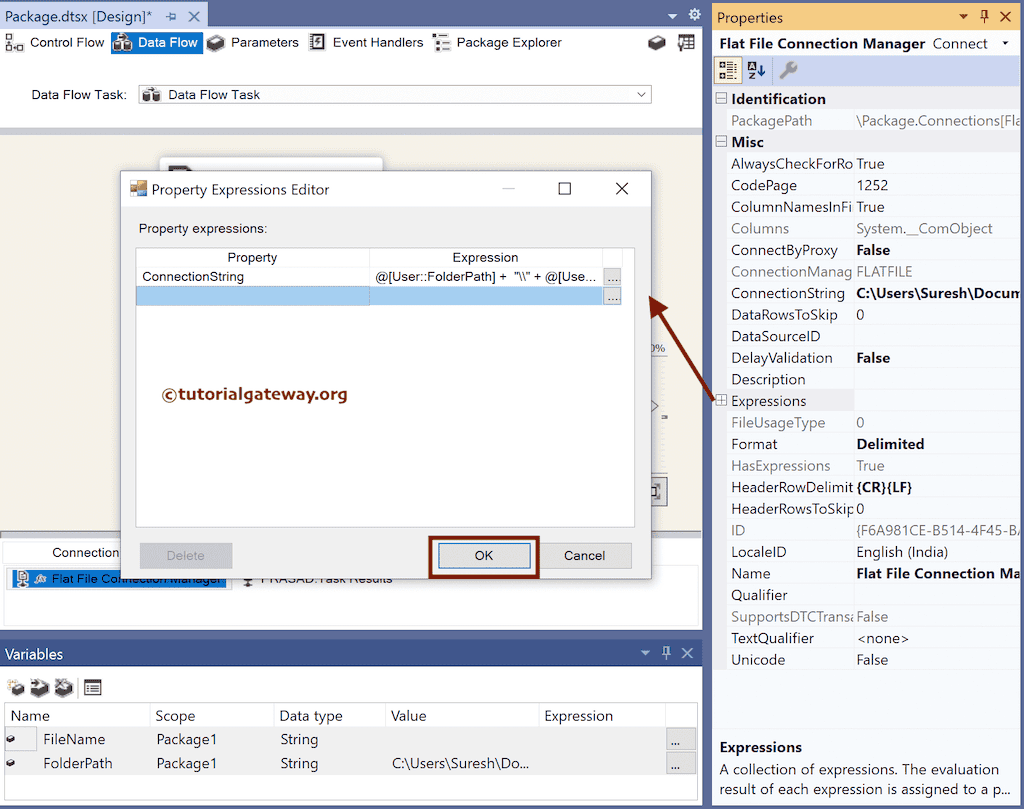Click the Delete Variable icon

pos(63,687)
